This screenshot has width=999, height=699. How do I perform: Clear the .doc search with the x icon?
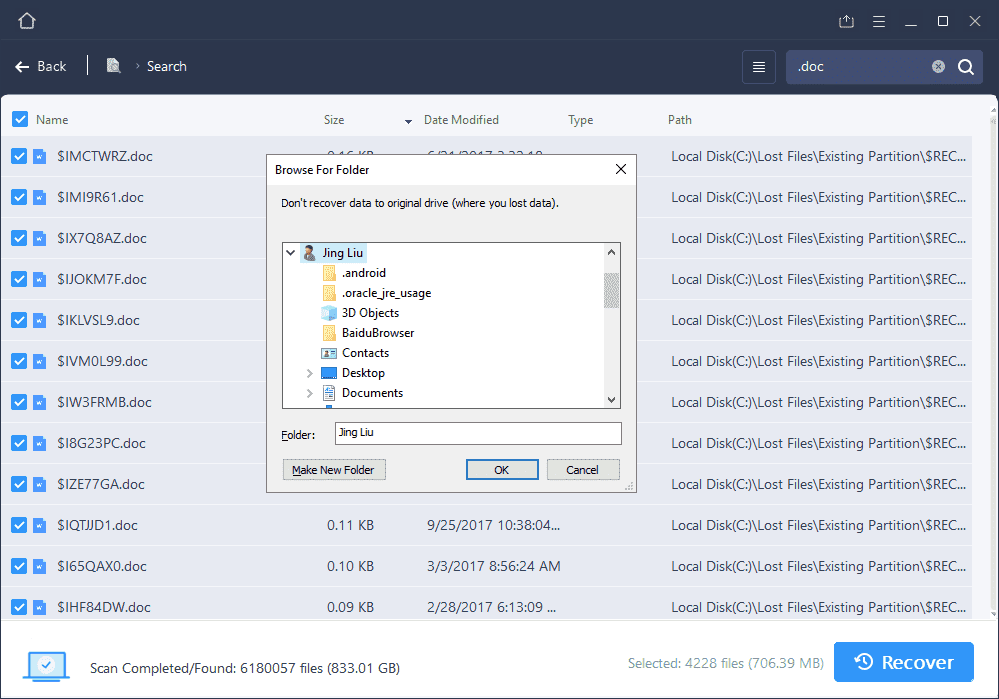pyautogui.click(x=937, y=66)
